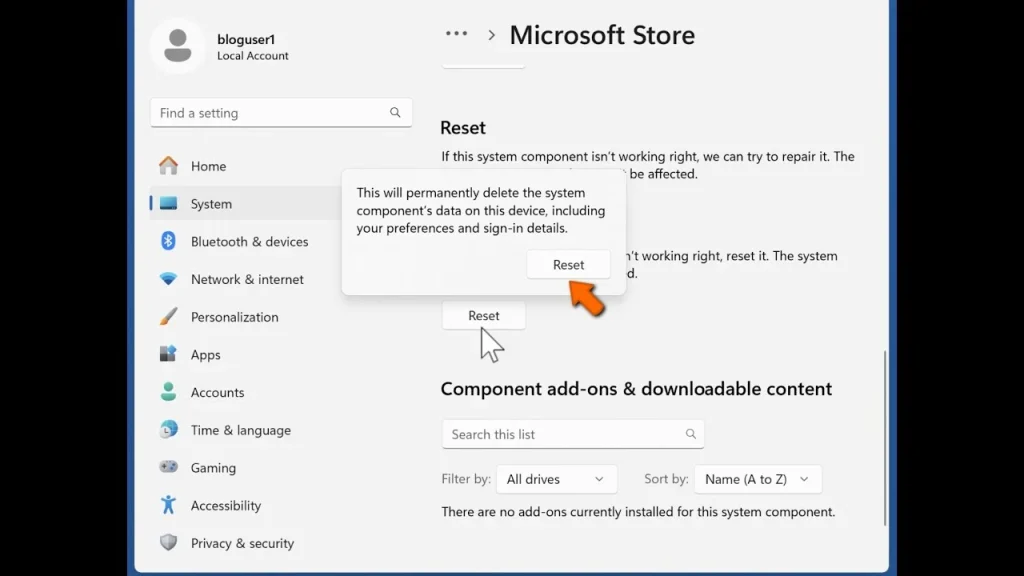Expand the breadcrumb ellipsis menu
This screenshot has width=1024, height=576.
pos(456,33)
